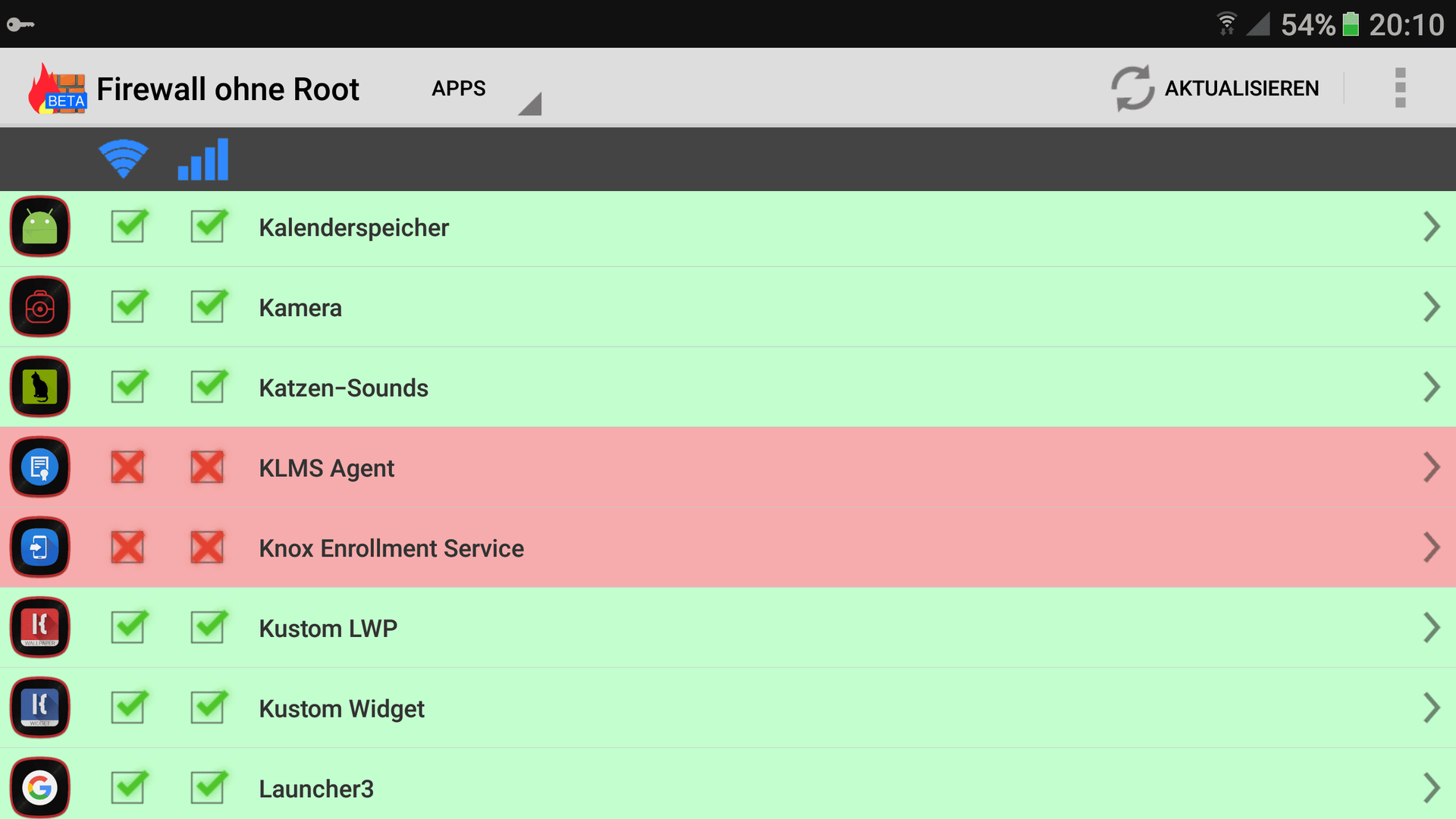Viewport: 1456px width, 819px height.
Task: Tap the 54% battery percentage text
Action: 1307,24
